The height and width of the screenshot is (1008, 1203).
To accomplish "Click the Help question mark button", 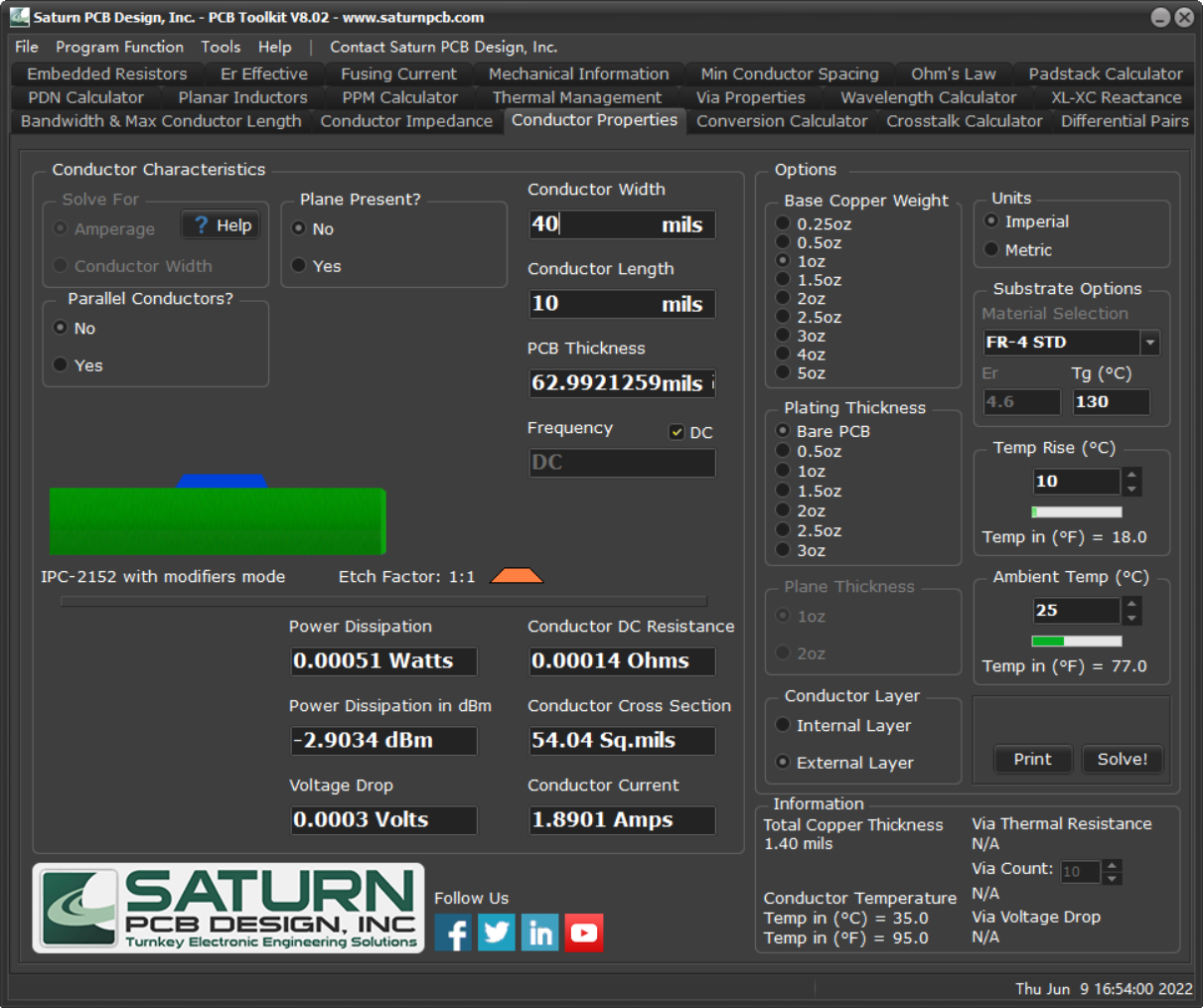I will (x=222, y=225).
